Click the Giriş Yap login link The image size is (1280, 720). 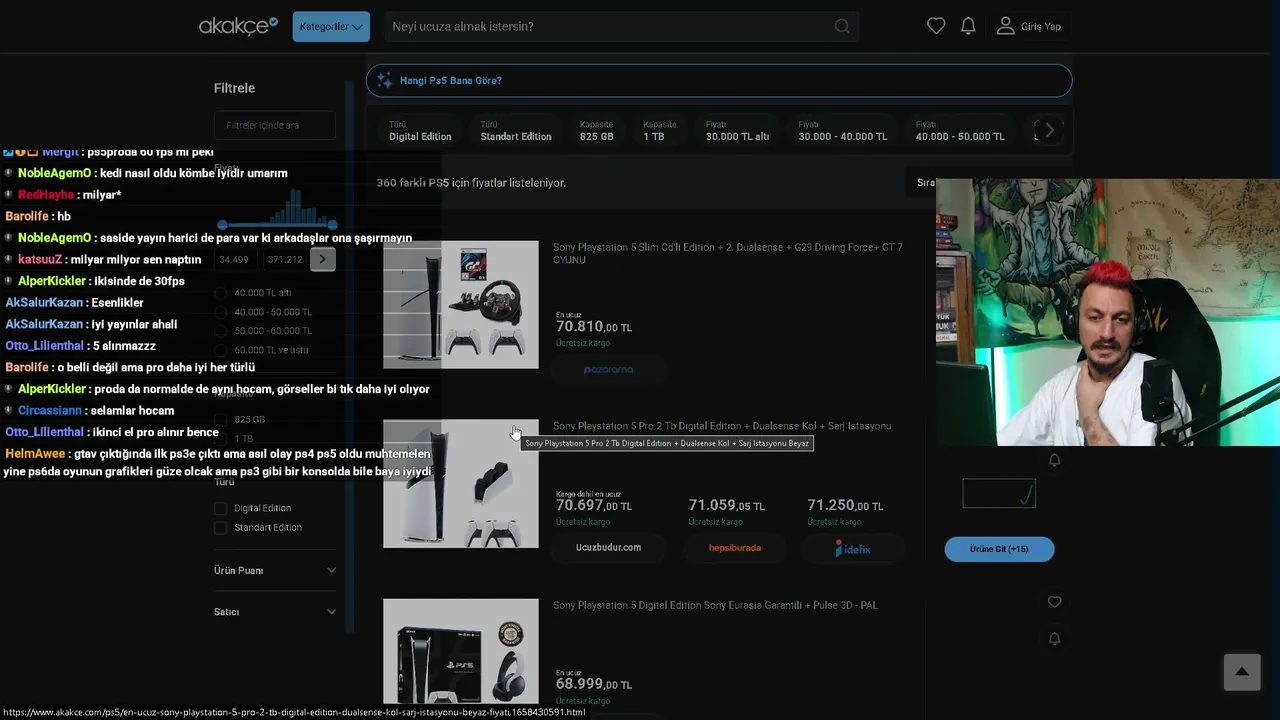pos(1041,27)
